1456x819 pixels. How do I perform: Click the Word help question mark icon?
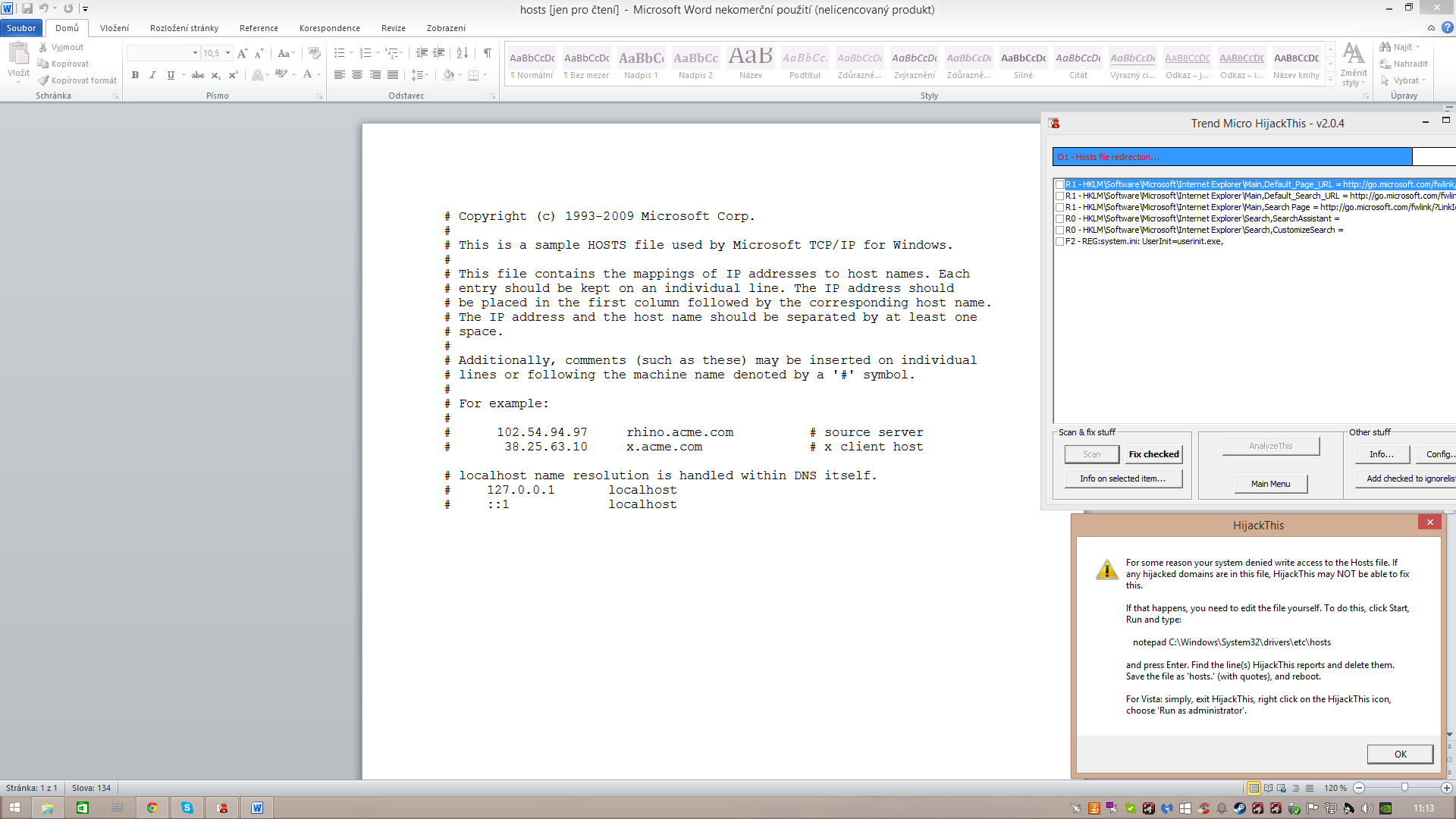pos(1448,28)
